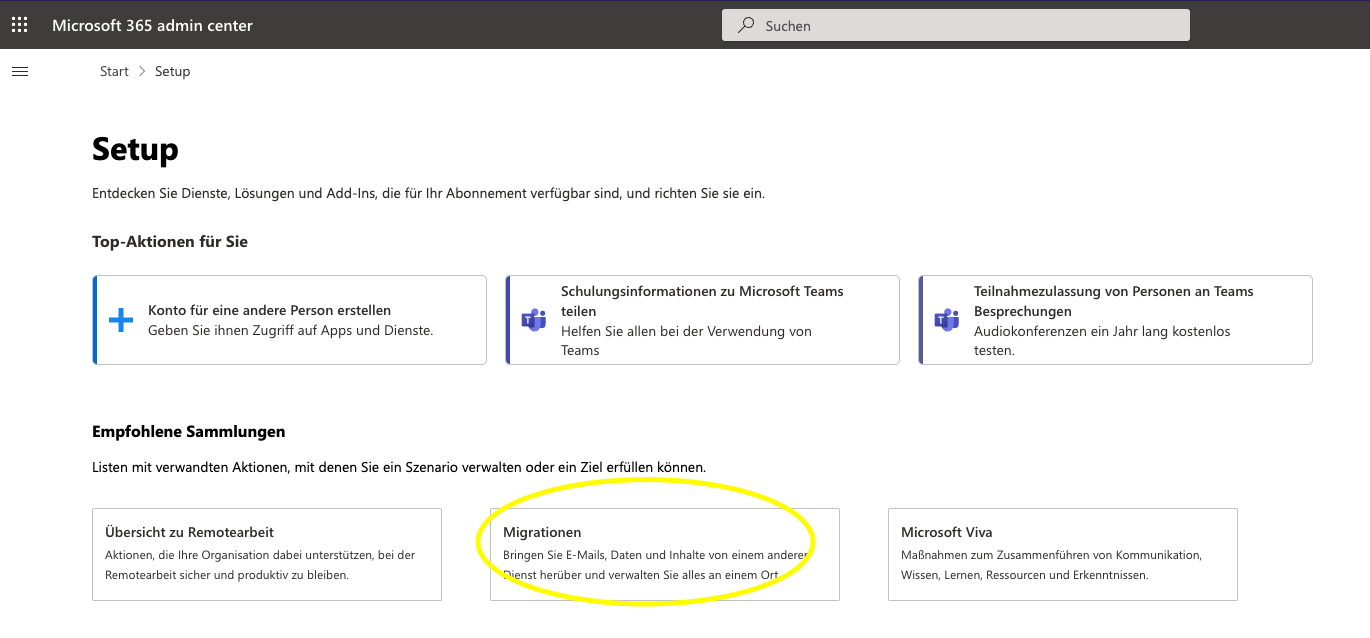Open 'Schulungsinformationen zu Microsoft Teams teilen' title
The height and width of the screenshot is (638, 1370).
point(702,301)
